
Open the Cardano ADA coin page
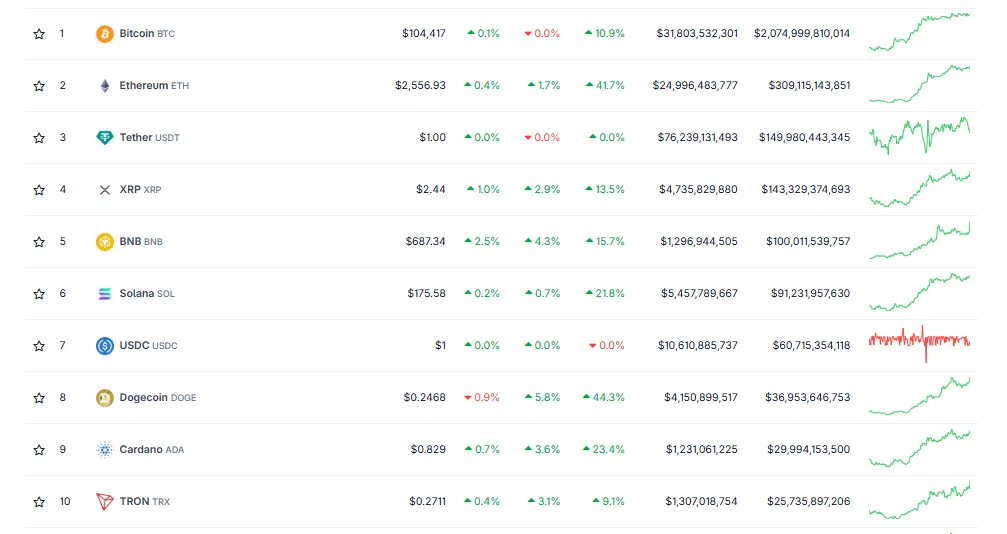tap(152, 450)
